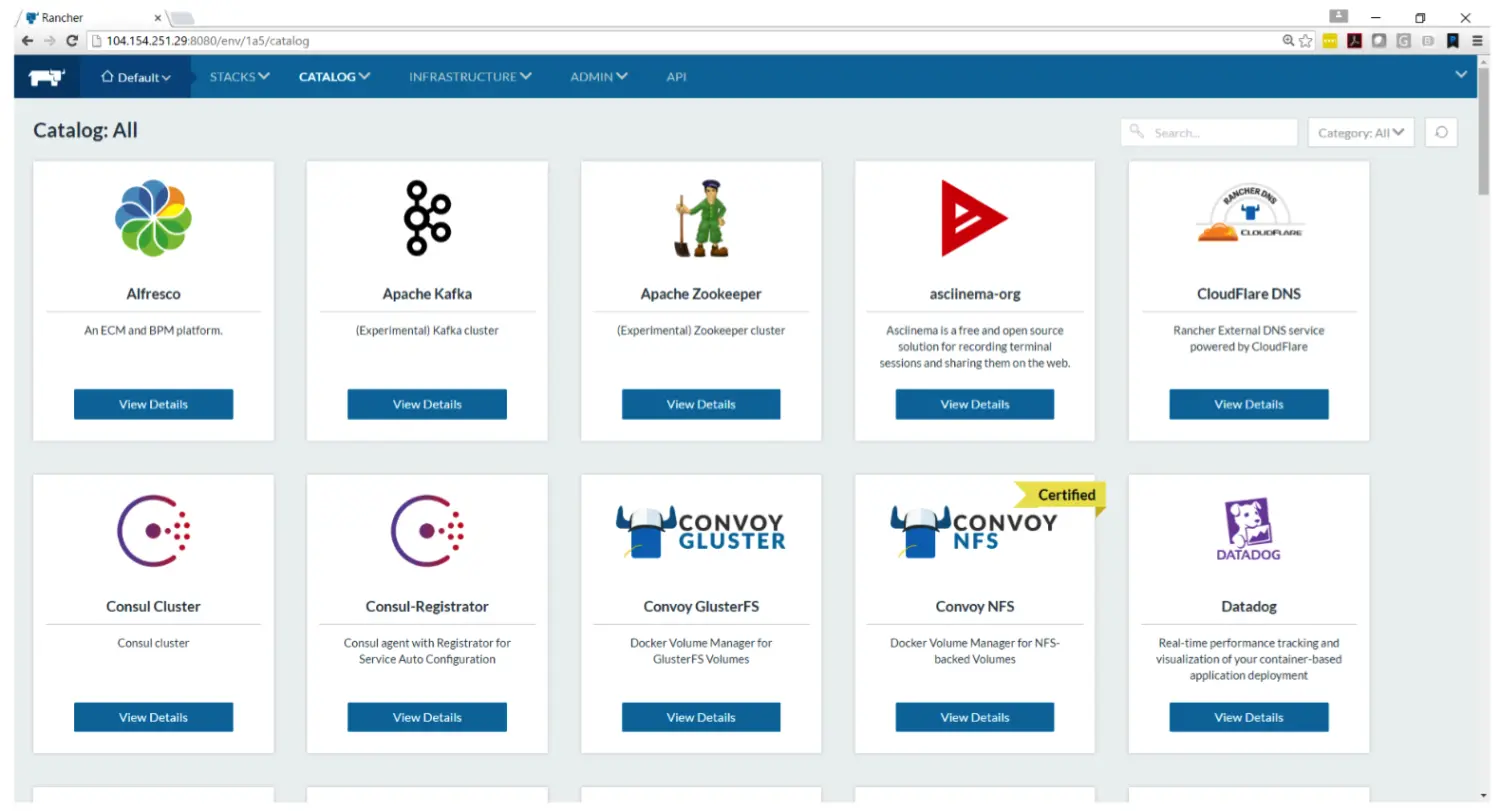Screen dimensions: 1500x811
Task: Refresh the catalog with the circular arrow button
Action: pyautogui.click(x=1441, y=132)
